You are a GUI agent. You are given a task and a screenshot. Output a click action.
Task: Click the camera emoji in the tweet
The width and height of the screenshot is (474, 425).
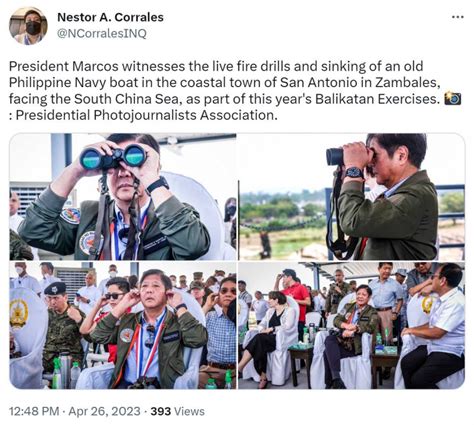coord(453,99)
